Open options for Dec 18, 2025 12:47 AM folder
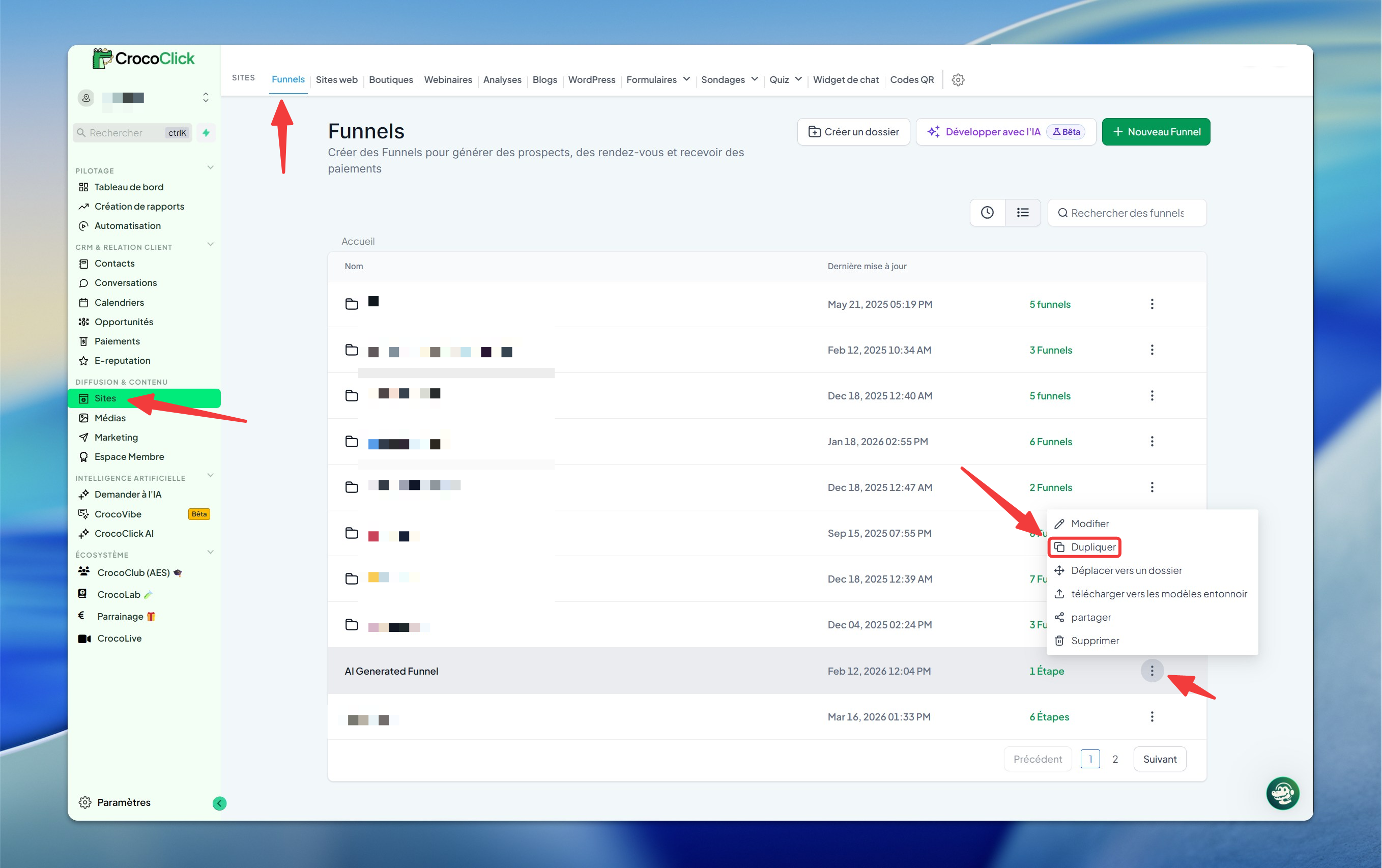 pos(1151,487)
